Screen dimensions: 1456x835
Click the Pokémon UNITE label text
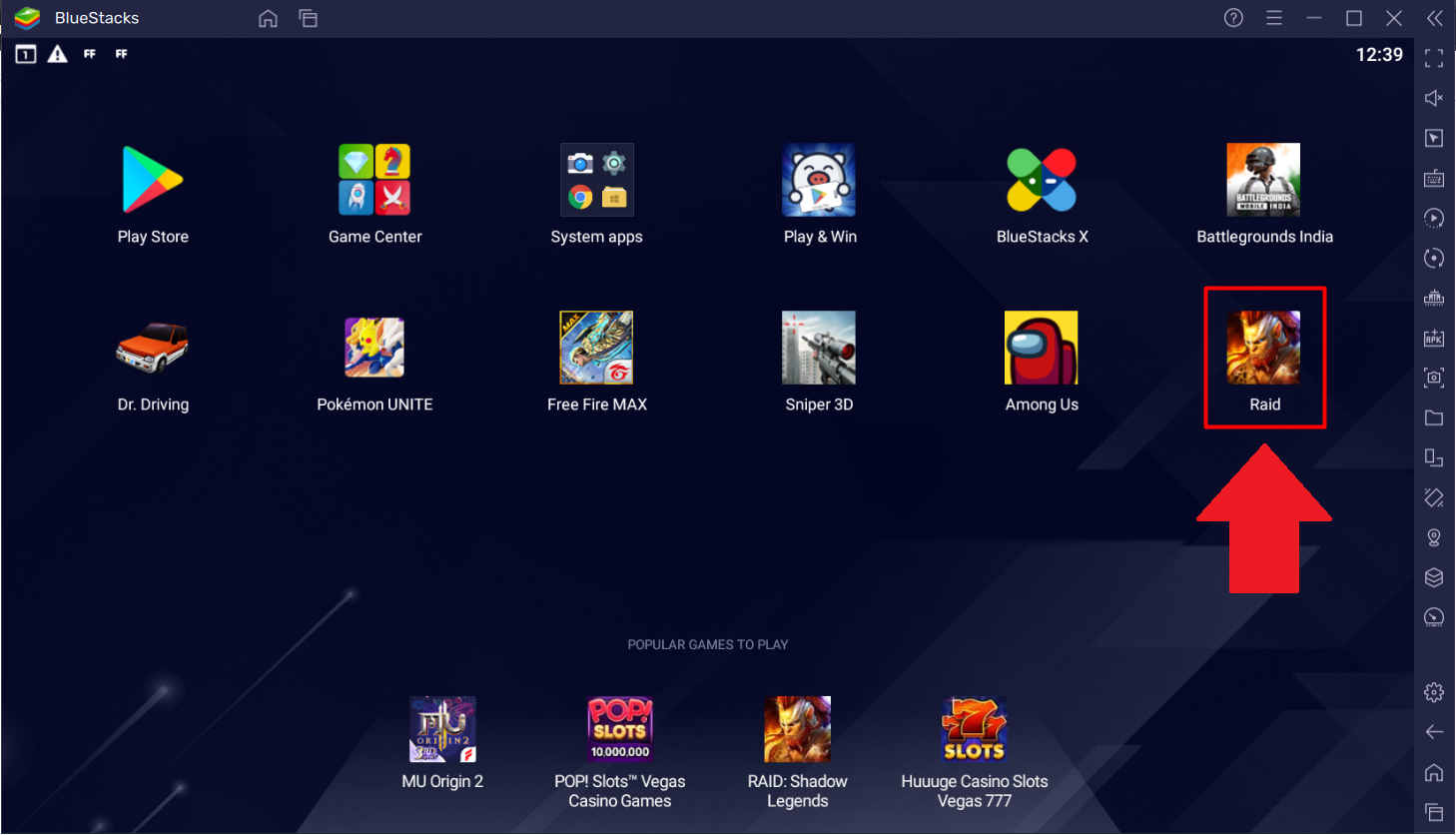pyautogui.click(x=374, y=405)
